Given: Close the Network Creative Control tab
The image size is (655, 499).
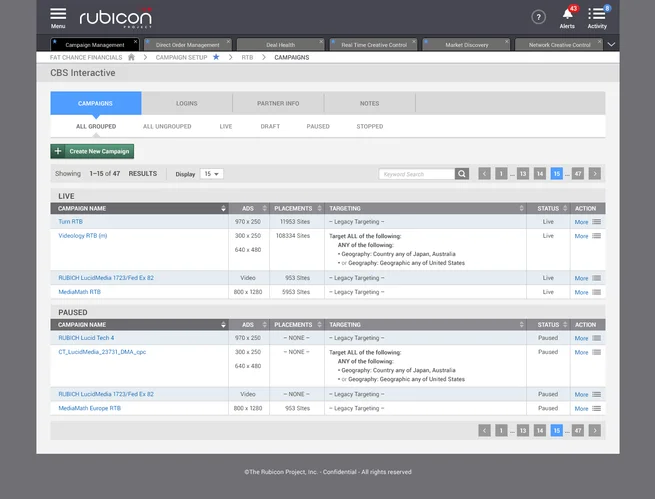Looking at the screenshot, I should 599,42.
